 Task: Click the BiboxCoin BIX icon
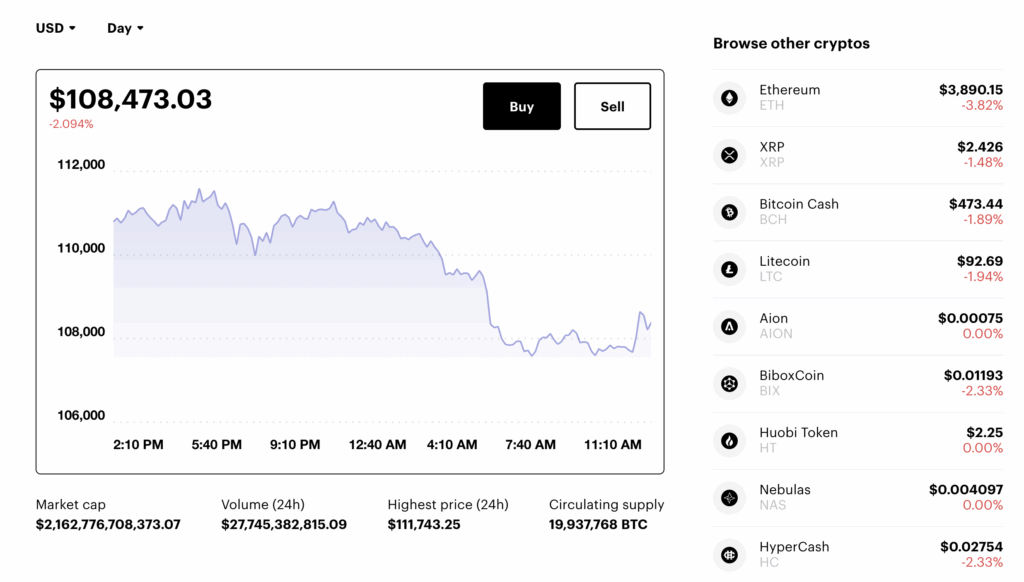(729, 383)
